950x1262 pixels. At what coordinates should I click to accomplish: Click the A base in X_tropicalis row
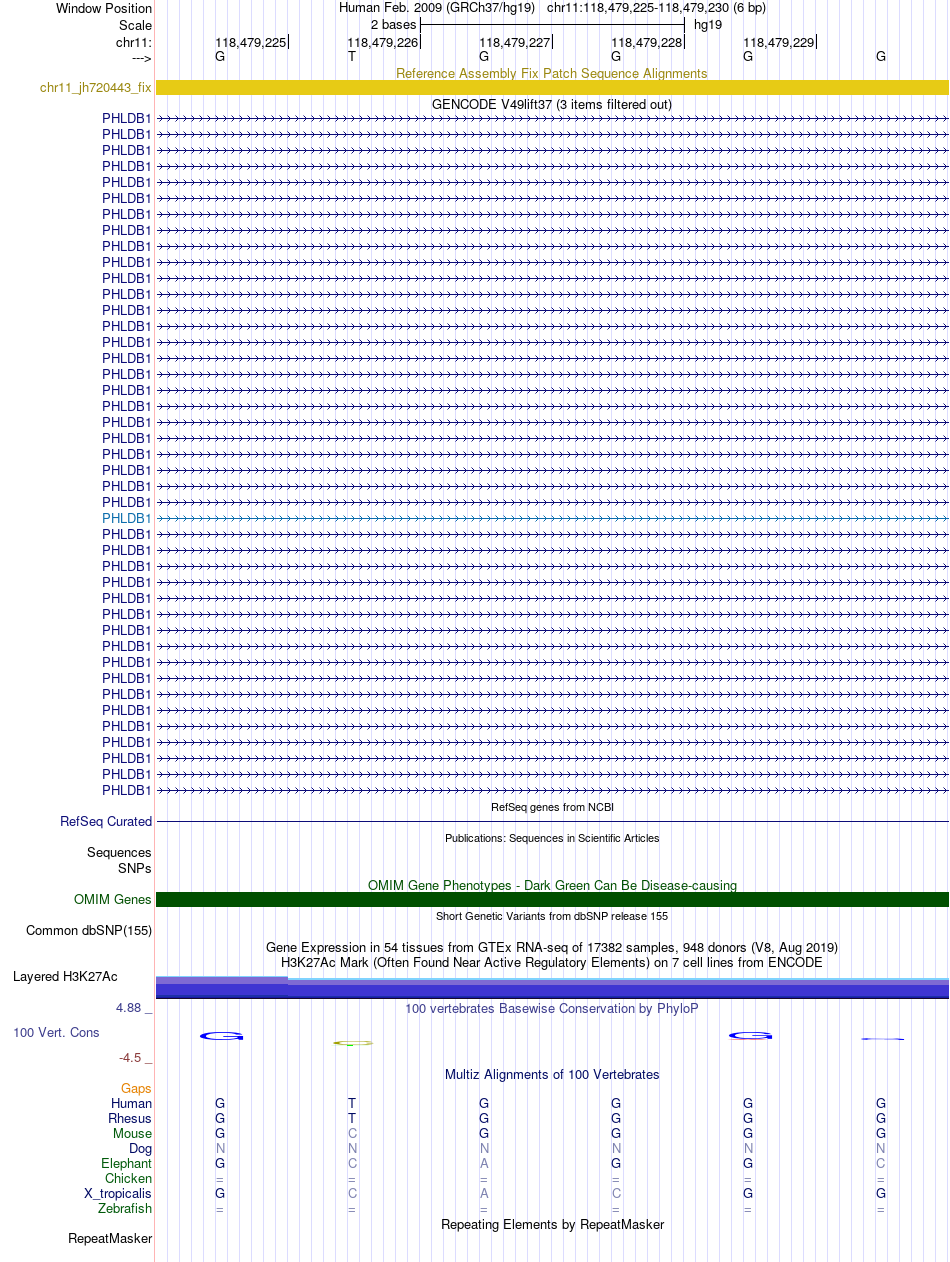[x=484, y=1193]
